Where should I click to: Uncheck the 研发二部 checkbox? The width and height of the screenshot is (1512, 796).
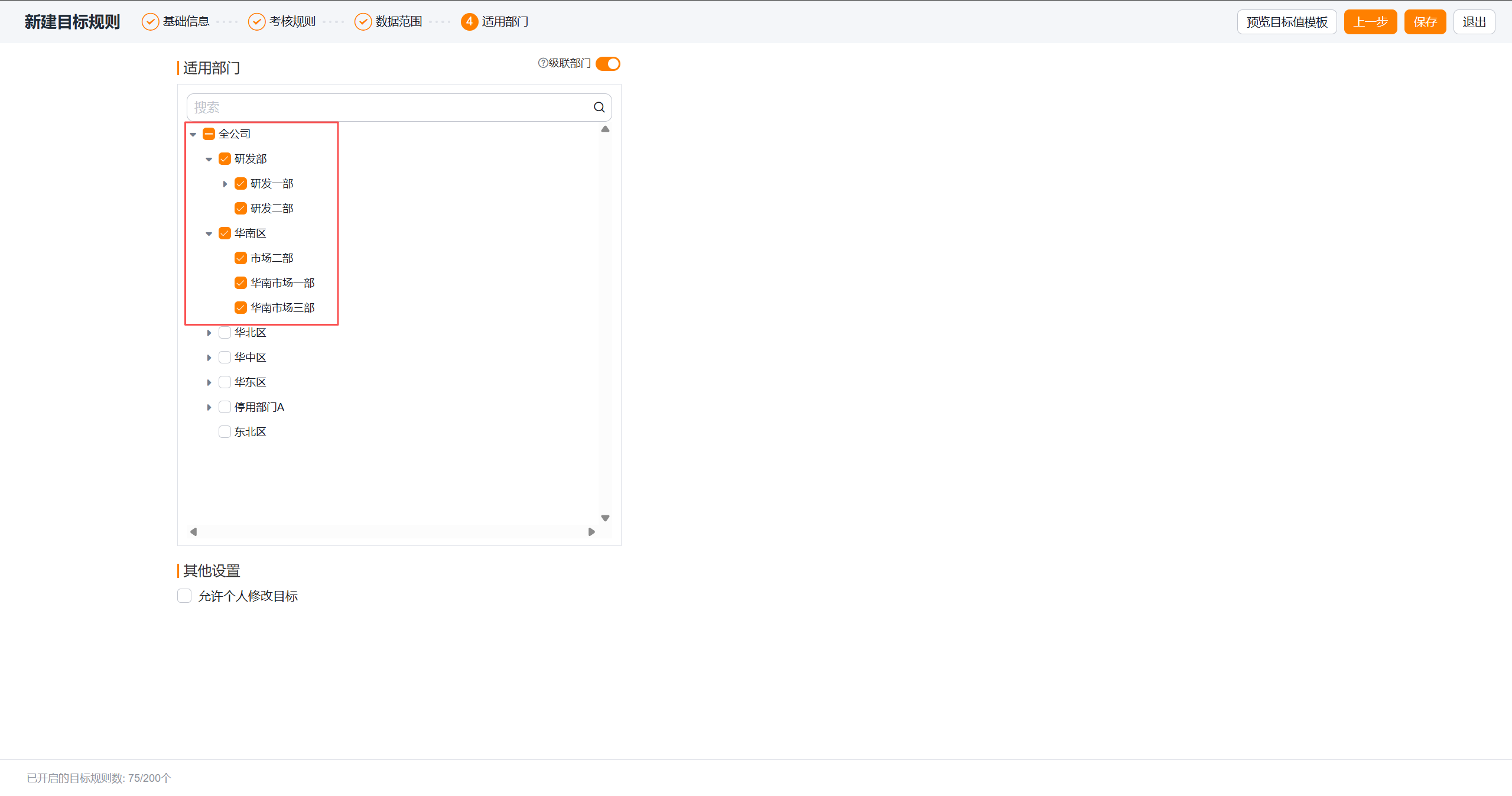coord(240,209)
